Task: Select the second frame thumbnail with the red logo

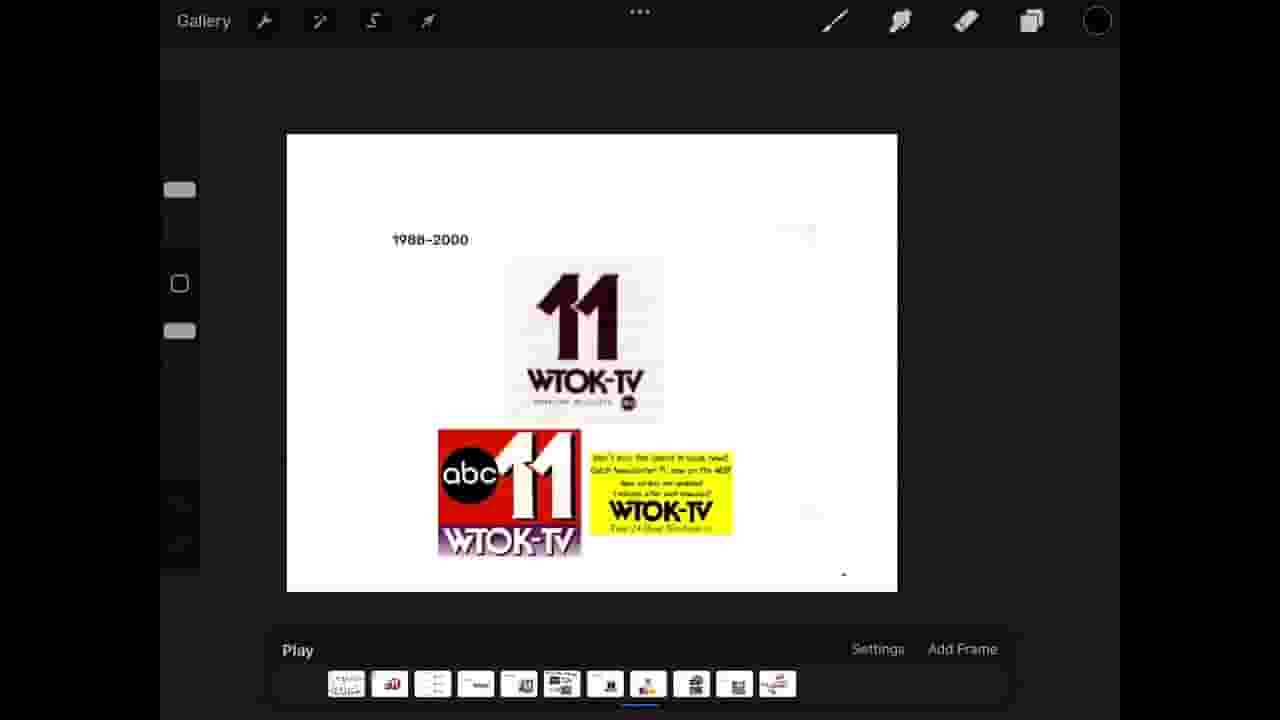Action: [390, 684]
